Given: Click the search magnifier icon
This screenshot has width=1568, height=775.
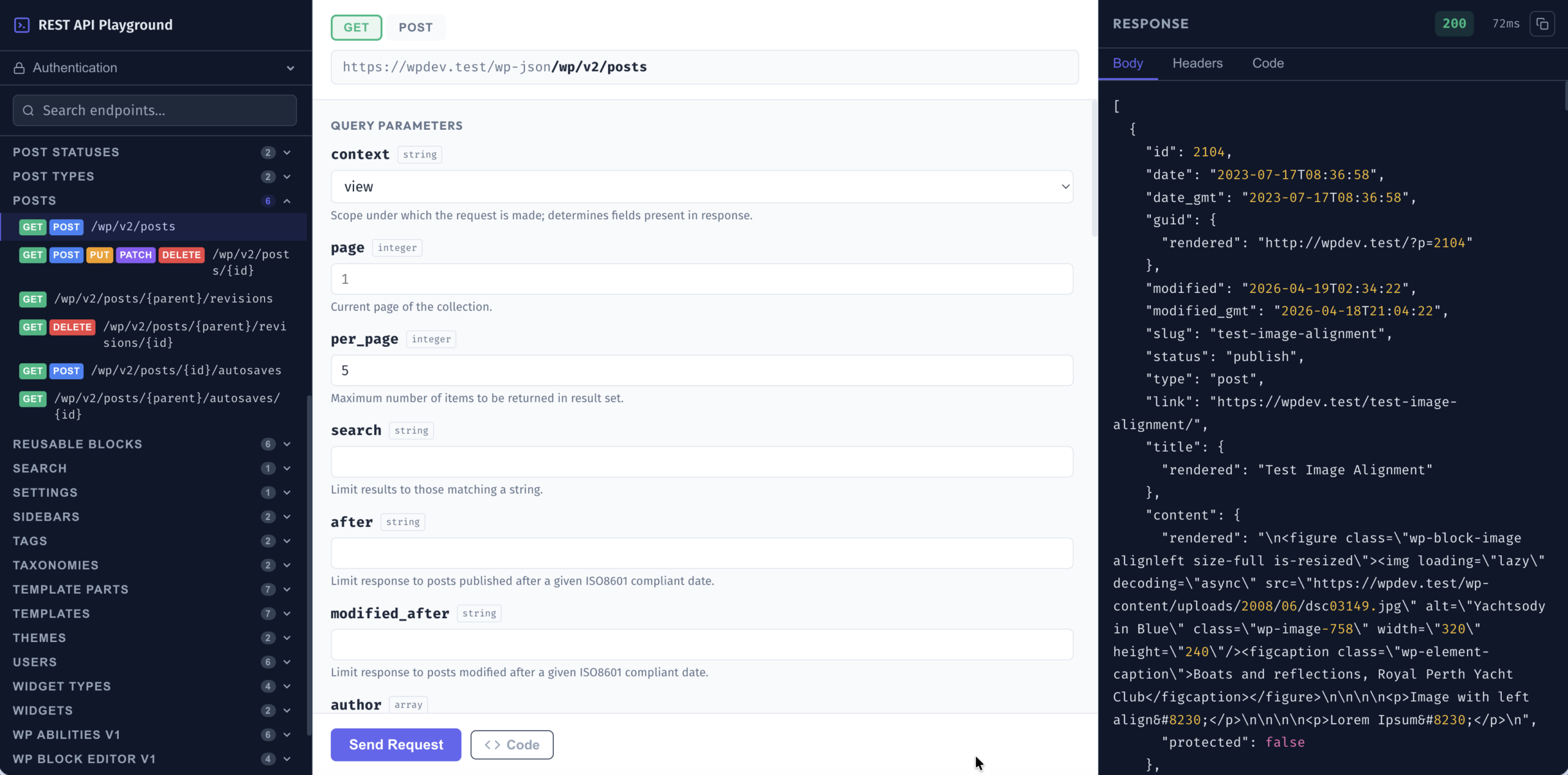Looking at the screenshot, I should coord(28,110).
